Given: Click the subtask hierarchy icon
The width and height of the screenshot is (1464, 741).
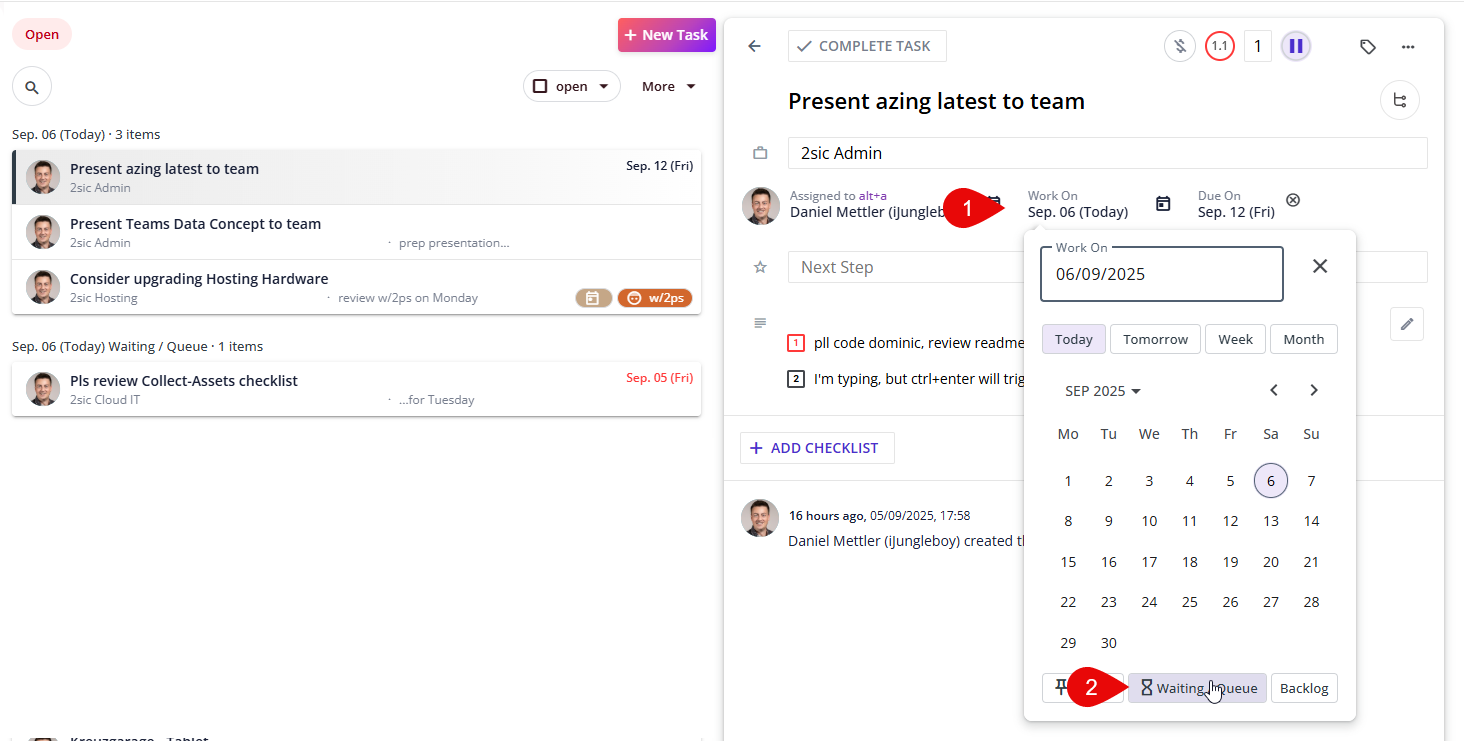Looking at the screenshot, I should point(1399,100).
